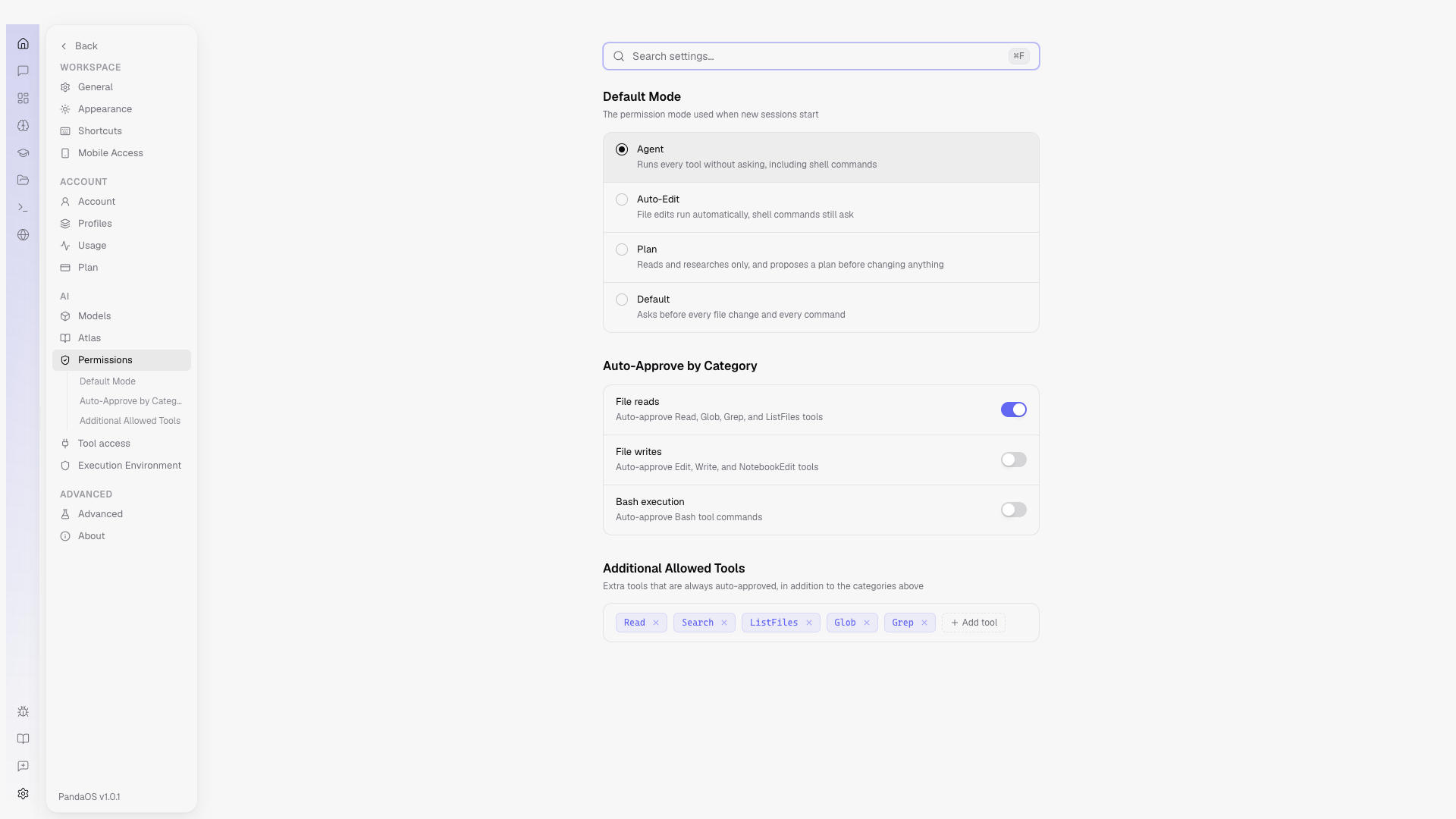Open the graduation cap icon in left rail
Image resolution: width=1456 pixels, height=819 pixels.
(23, 152)
